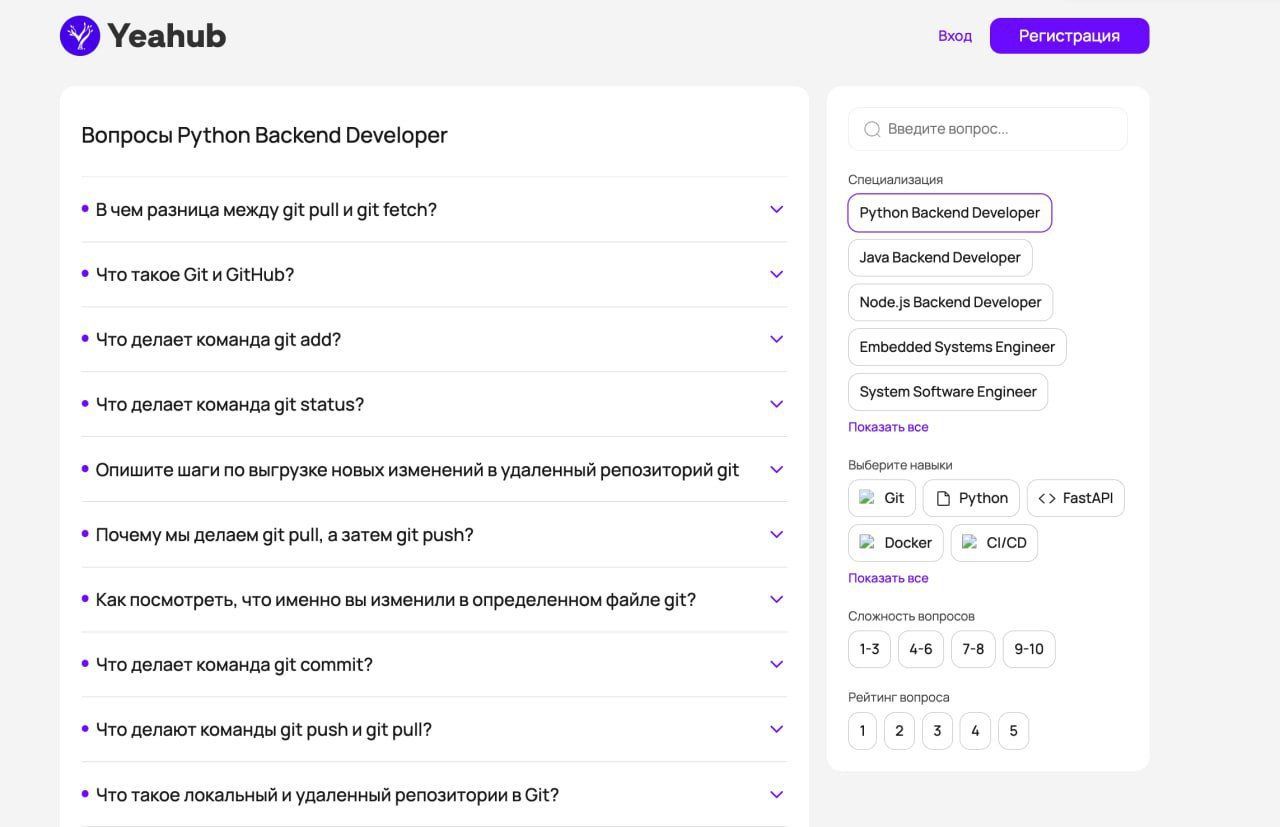Toggle the Git skill filter
This screenshot has height=827, width=1280.
(x=882, y=498)
